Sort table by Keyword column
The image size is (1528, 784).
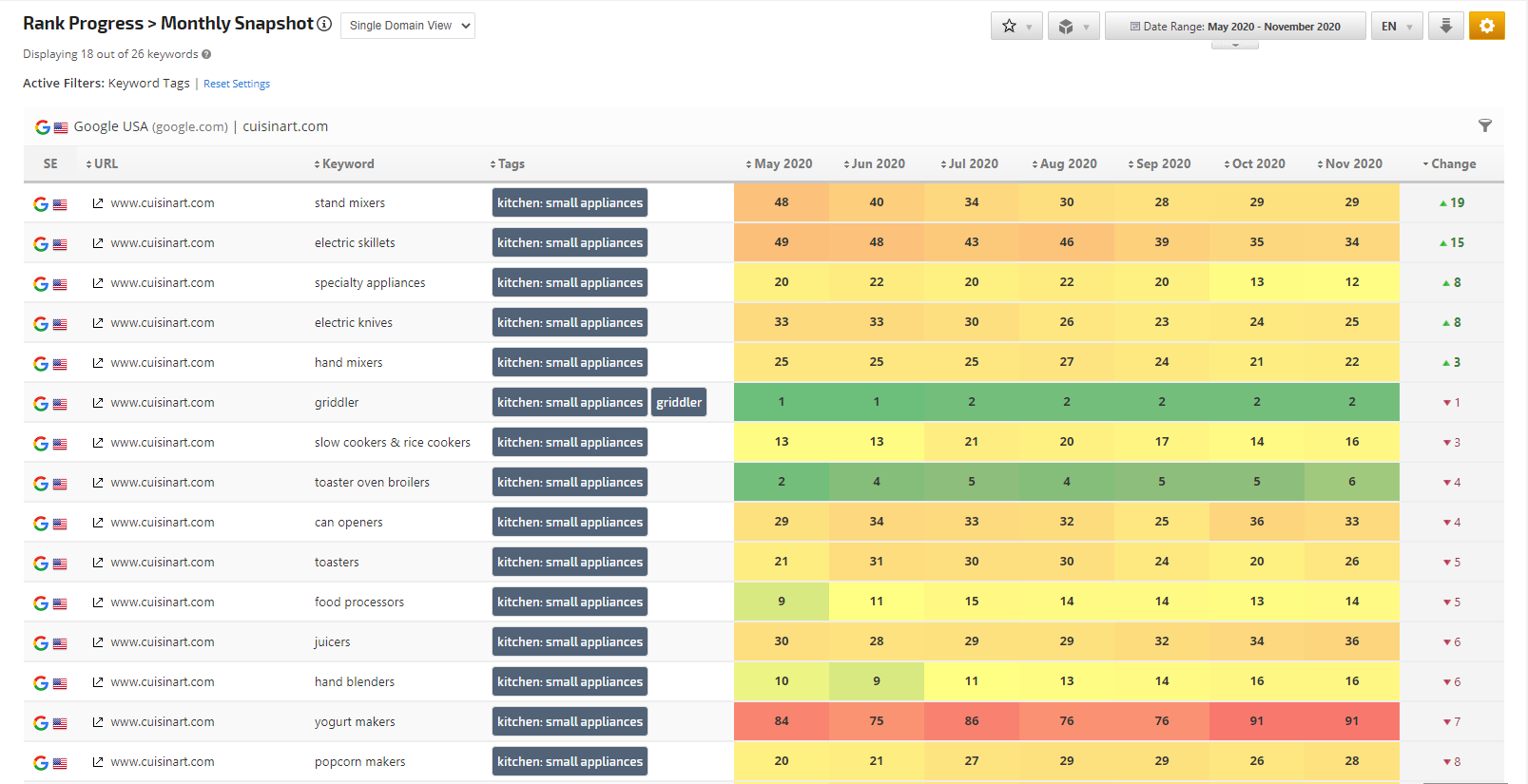[x=347, y=163]
